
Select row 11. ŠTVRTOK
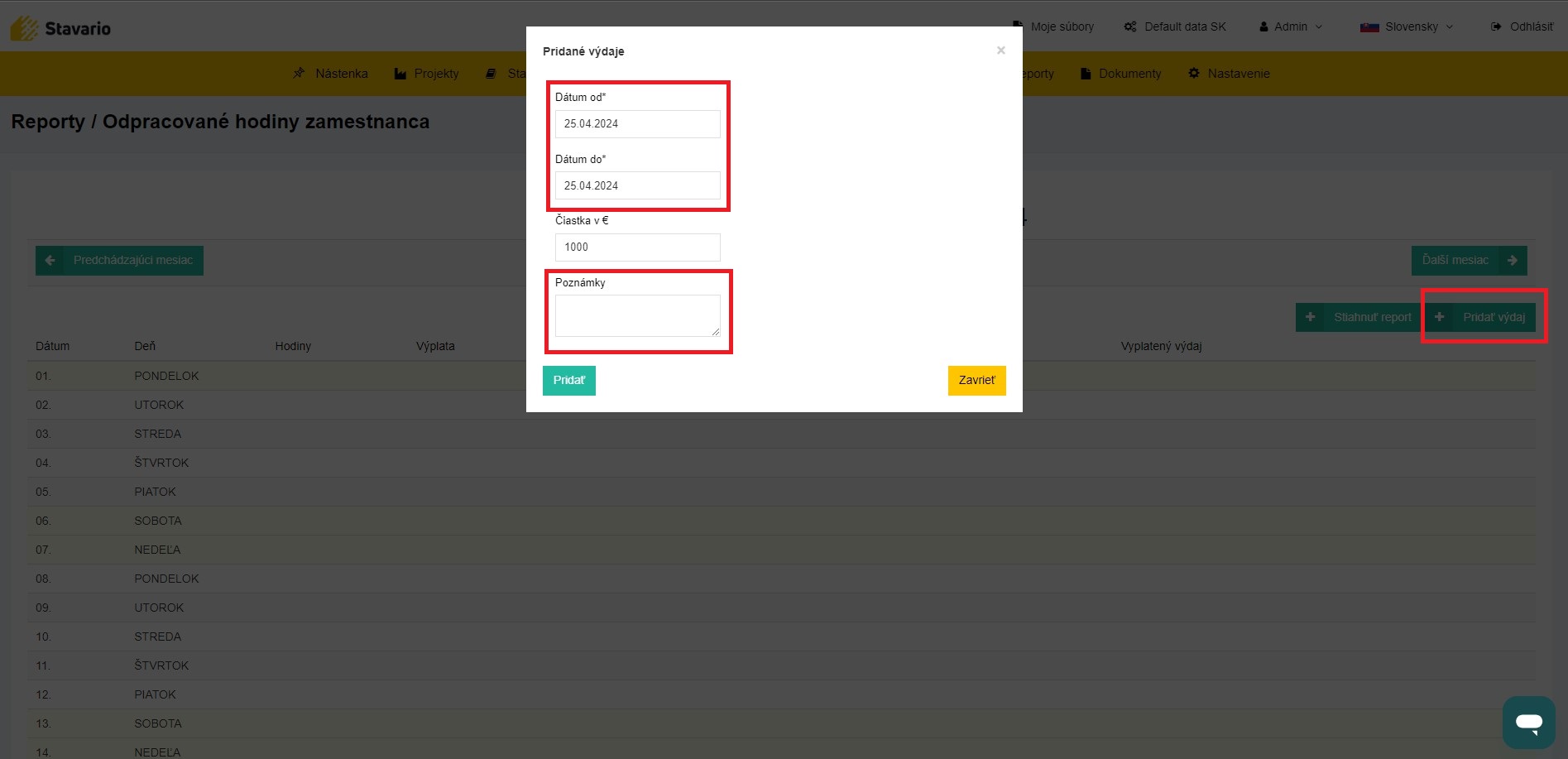tap(781, 665)
